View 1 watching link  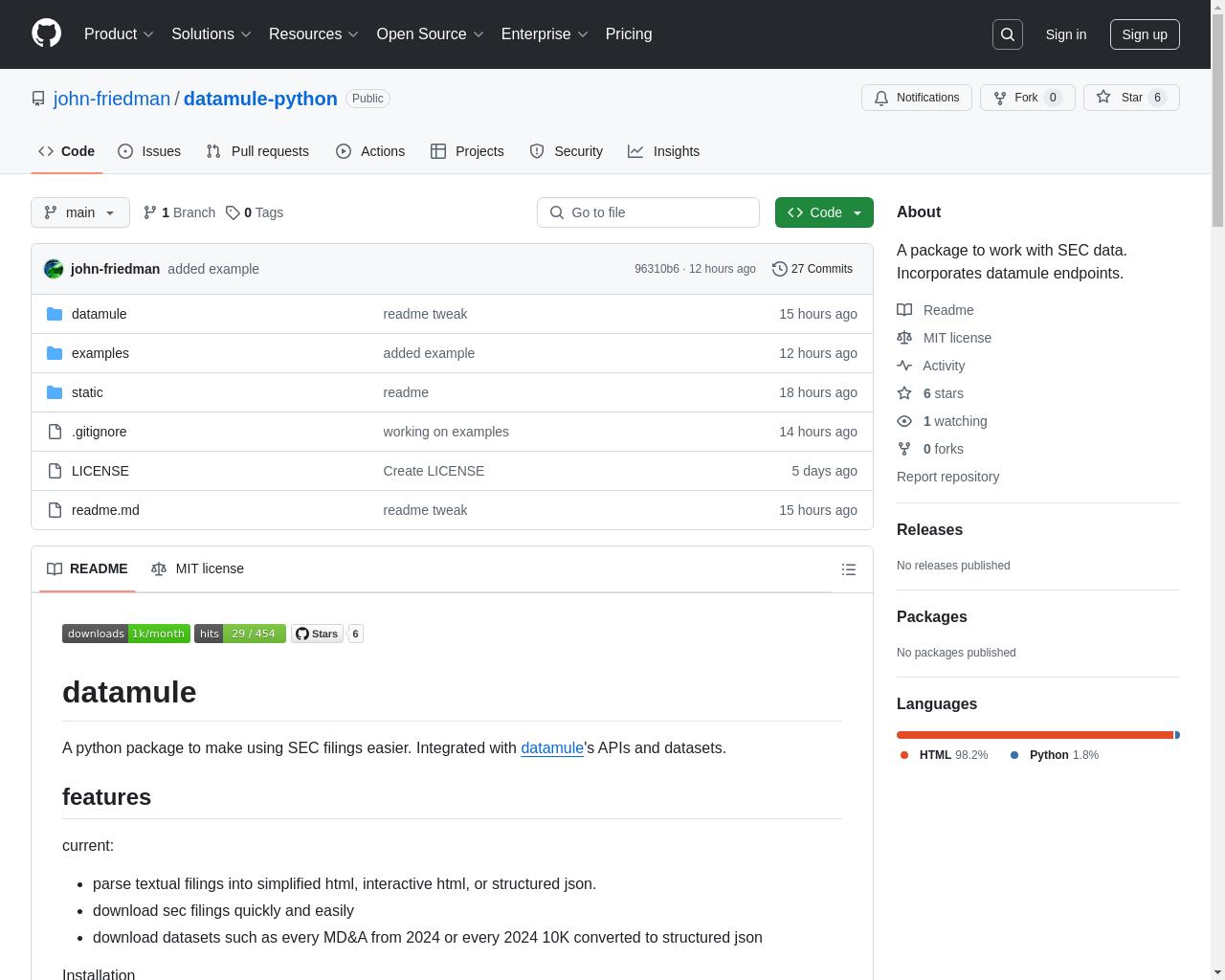click(942, 421)
